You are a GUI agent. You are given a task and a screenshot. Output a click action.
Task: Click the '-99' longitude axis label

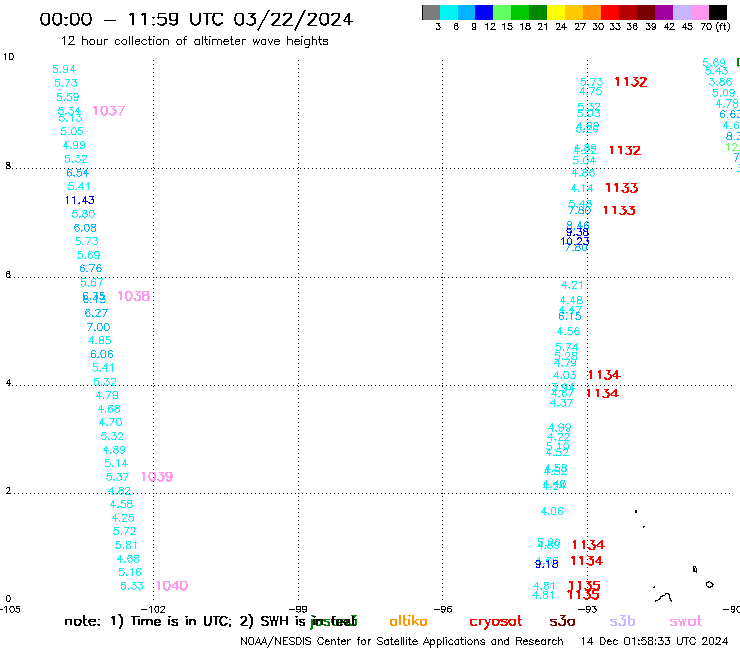(298, 609)
